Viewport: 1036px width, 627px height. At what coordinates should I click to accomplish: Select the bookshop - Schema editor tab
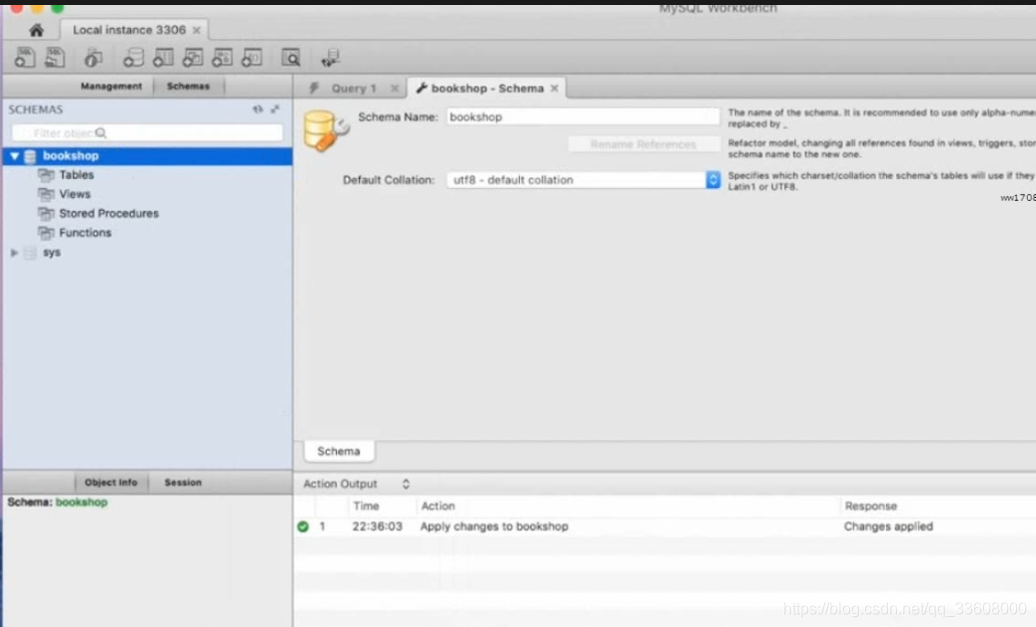[x=487, y=88]
